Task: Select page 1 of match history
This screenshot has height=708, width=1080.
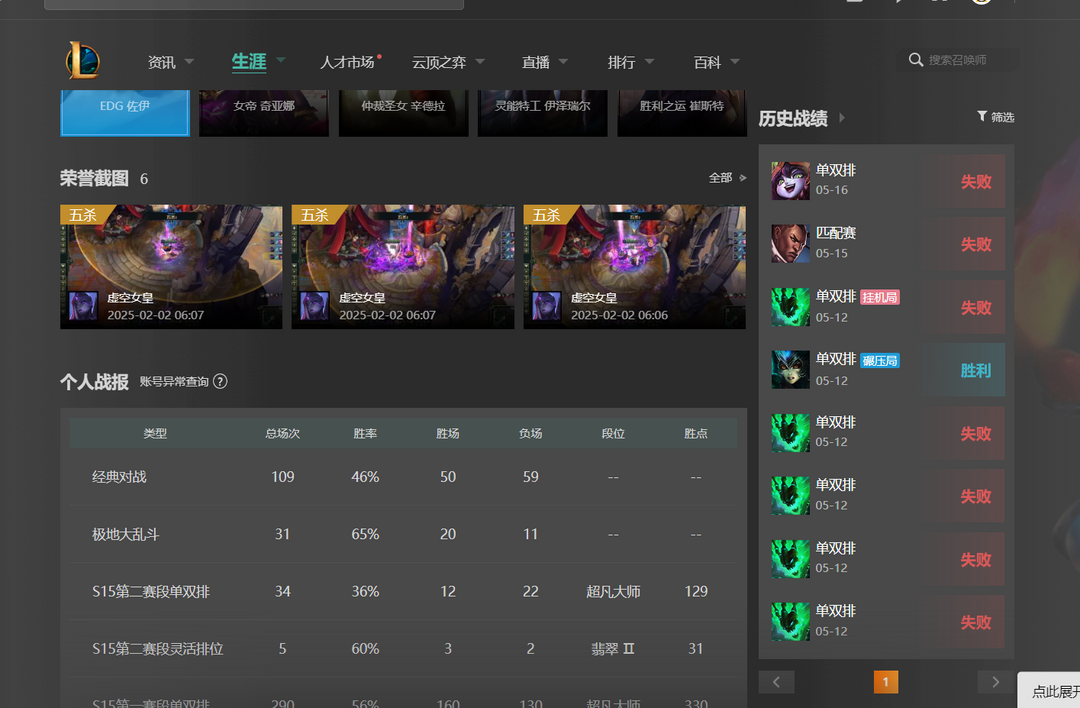Action: [886, 682]
